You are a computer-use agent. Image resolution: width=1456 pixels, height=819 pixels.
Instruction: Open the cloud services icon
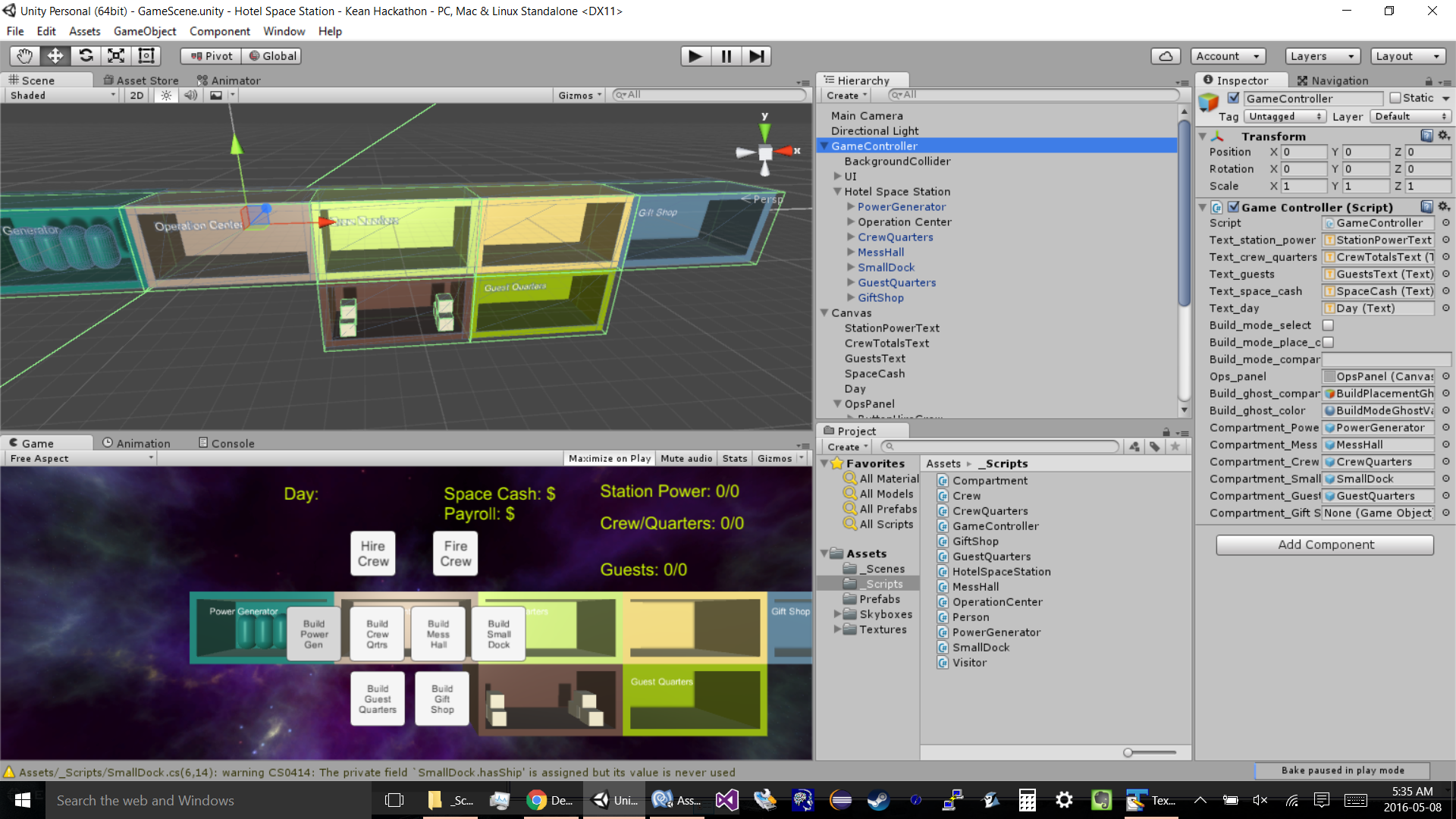pos(1166,56)
